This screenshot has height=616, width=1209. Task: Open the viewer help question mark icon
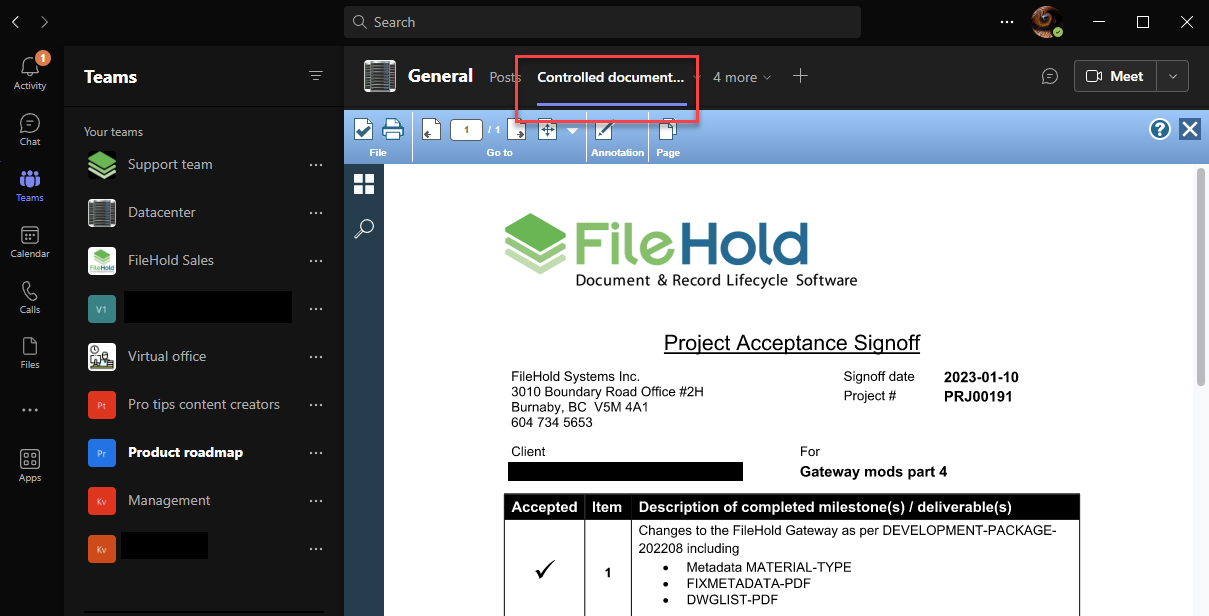(x=1159, y=129)
